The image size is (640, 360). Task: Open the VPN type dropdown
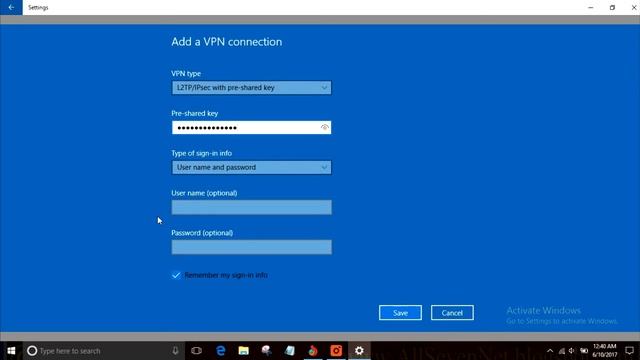(x=251, y=88)
